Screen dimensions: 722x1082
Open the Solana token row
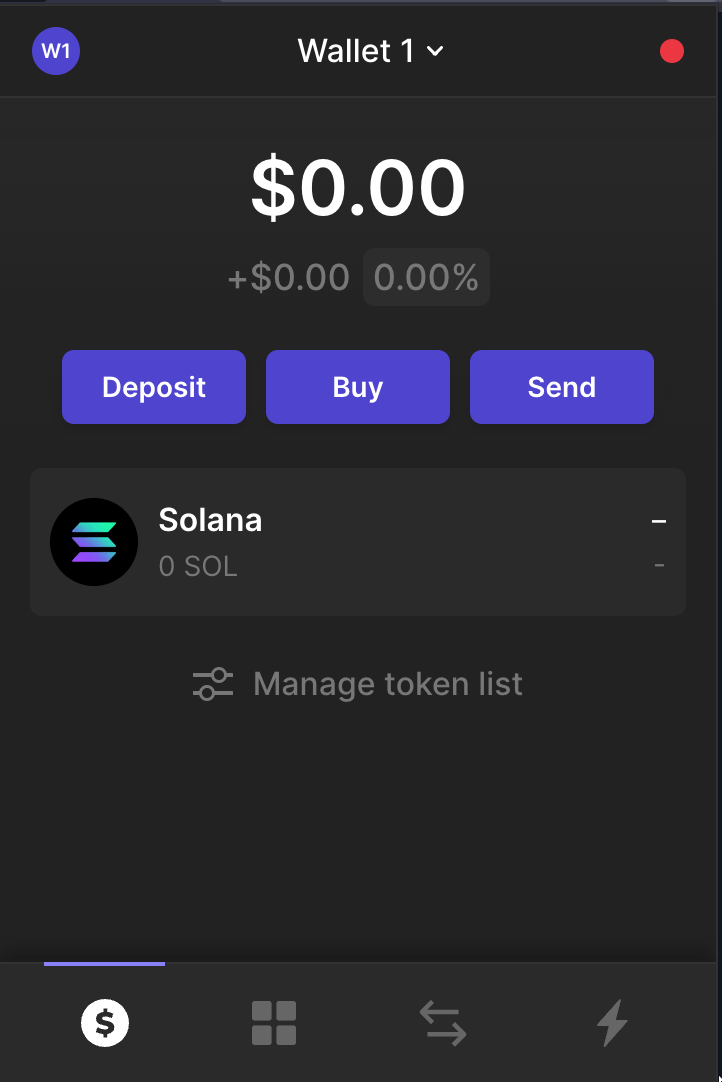(x=358, y=542)
